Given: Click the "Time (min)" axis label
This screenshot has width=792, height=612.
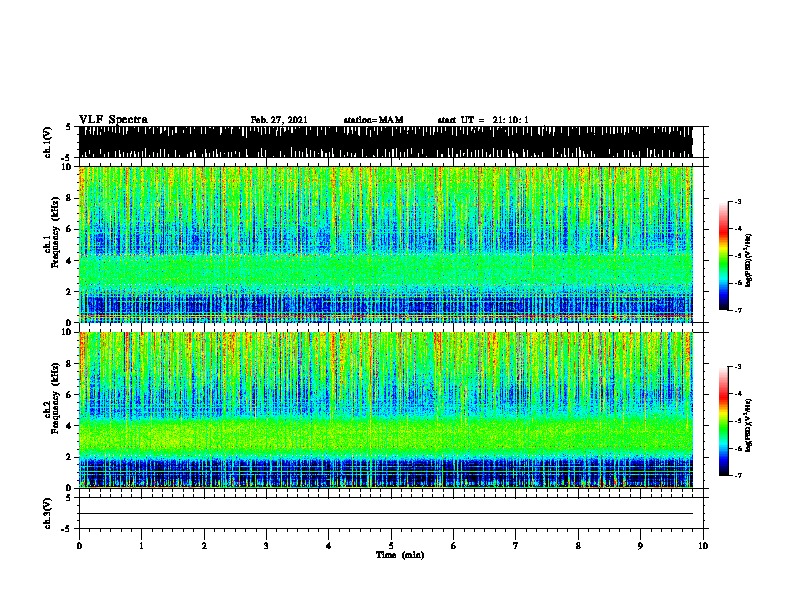Looking at the screenshot, I should pos(400,555).
